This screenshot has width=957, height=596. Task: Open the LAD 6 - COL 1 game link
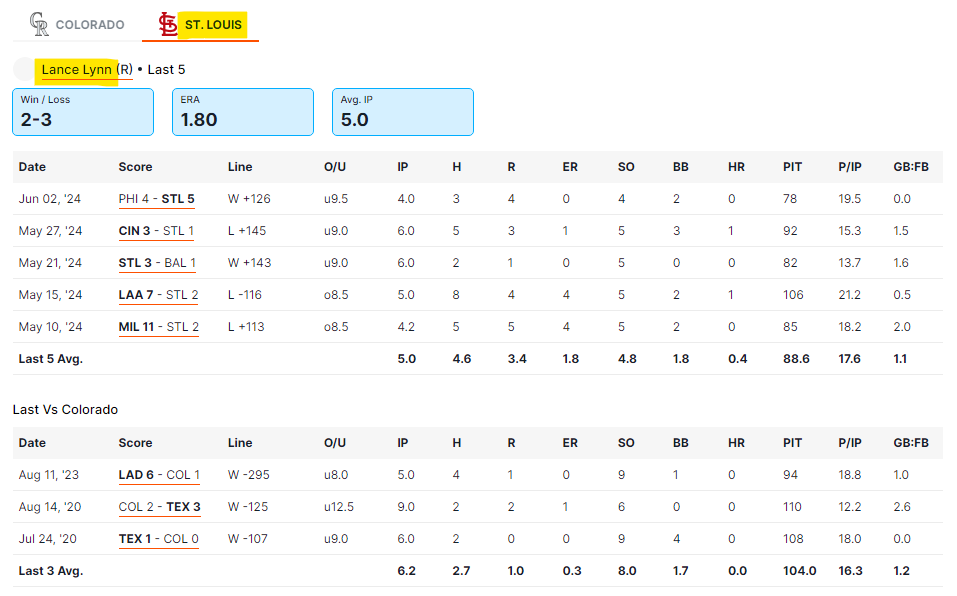159,475
